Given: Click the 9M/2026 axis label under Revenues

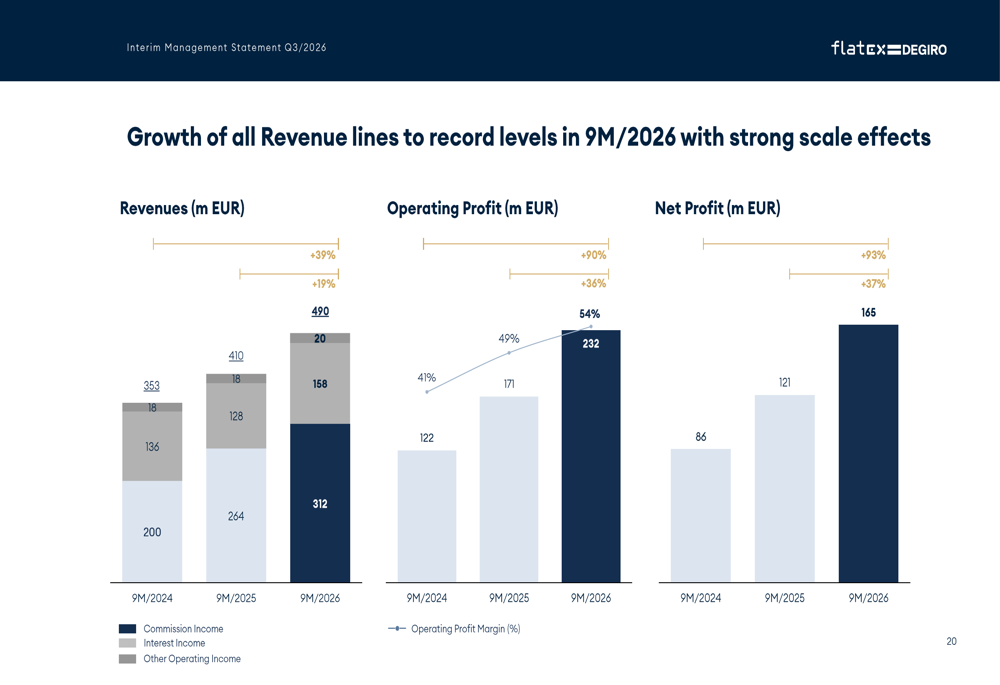Looking at the screenshot, I should pyautogui.click(x=320, y=598).
